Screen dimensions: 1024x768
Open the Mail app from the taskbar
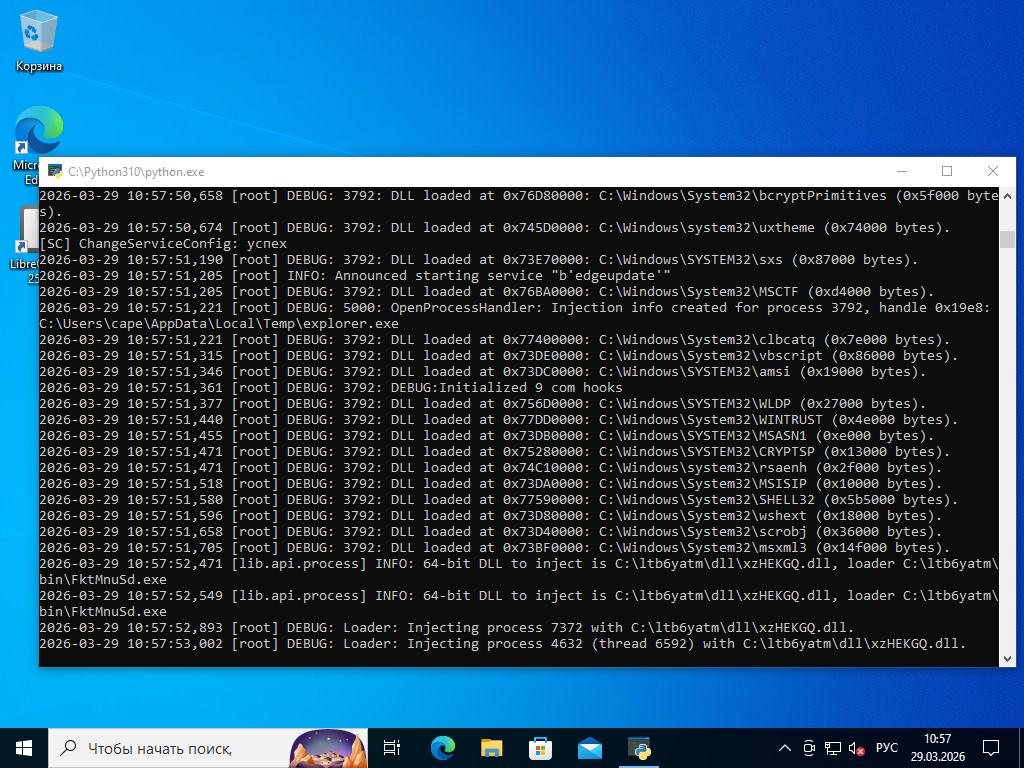(x=589, y=748)
